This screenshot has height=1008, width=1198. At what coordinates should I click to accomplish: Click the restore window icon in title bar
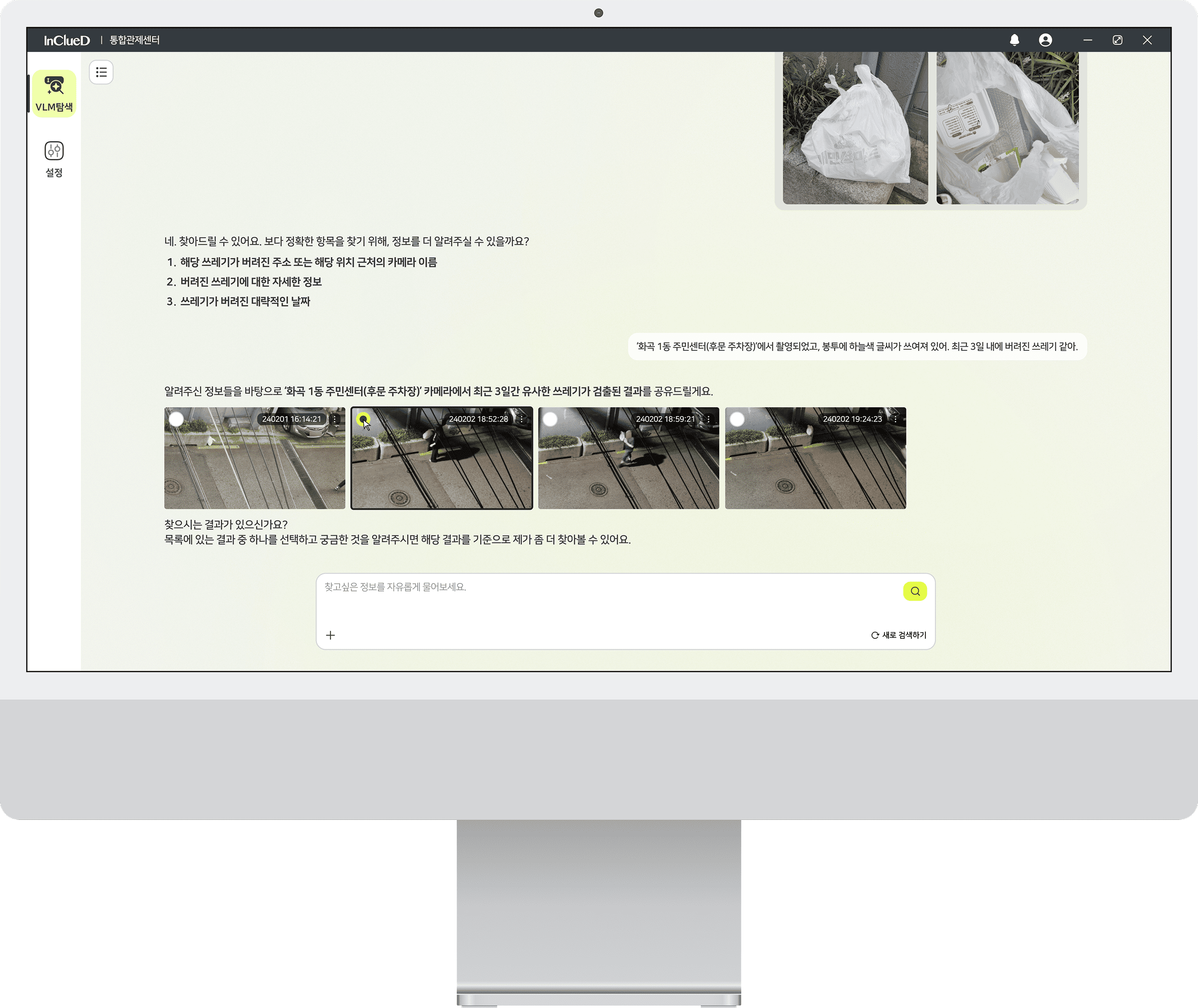pyautogui.click(x=1117, y=40)
